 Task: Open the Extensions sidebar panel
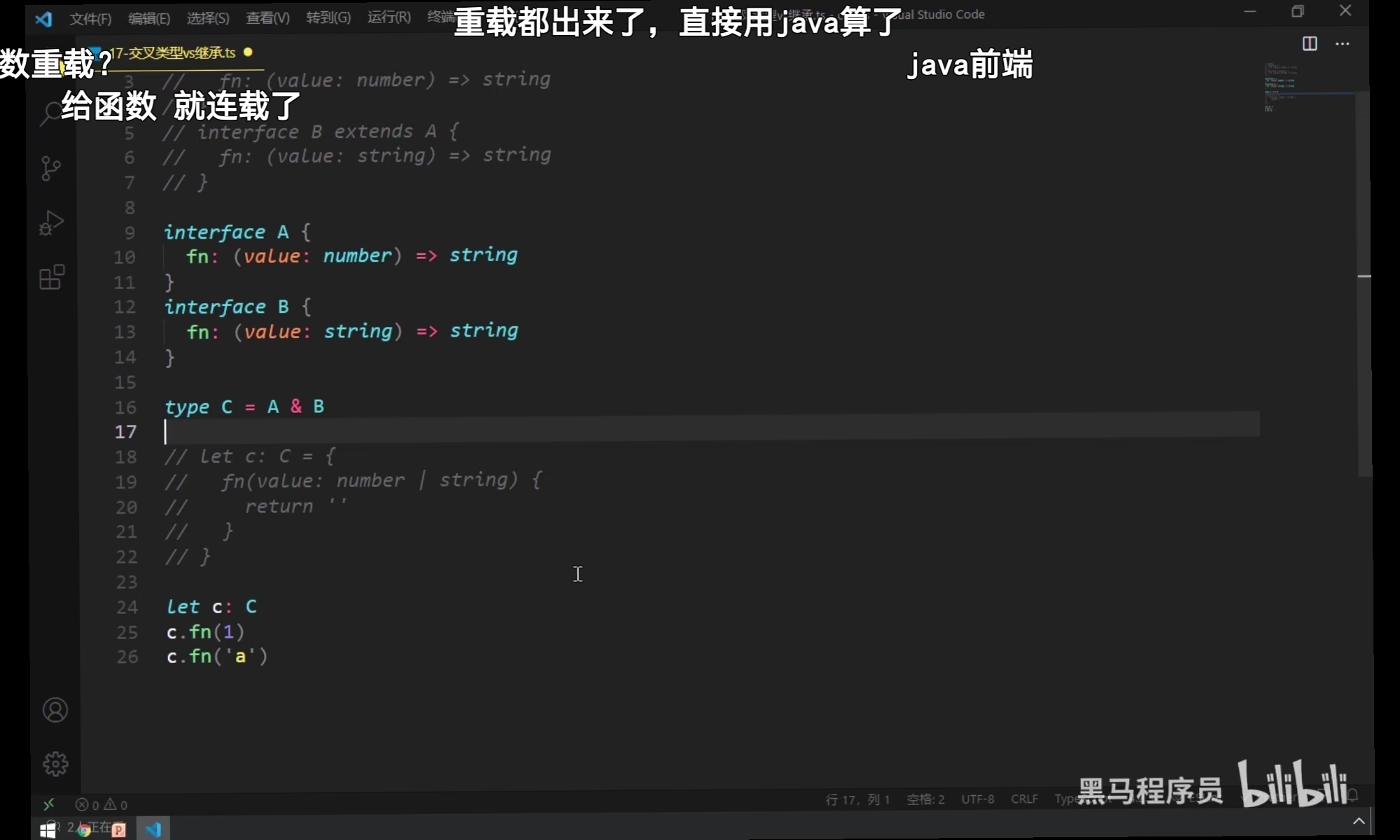[52, 277]
